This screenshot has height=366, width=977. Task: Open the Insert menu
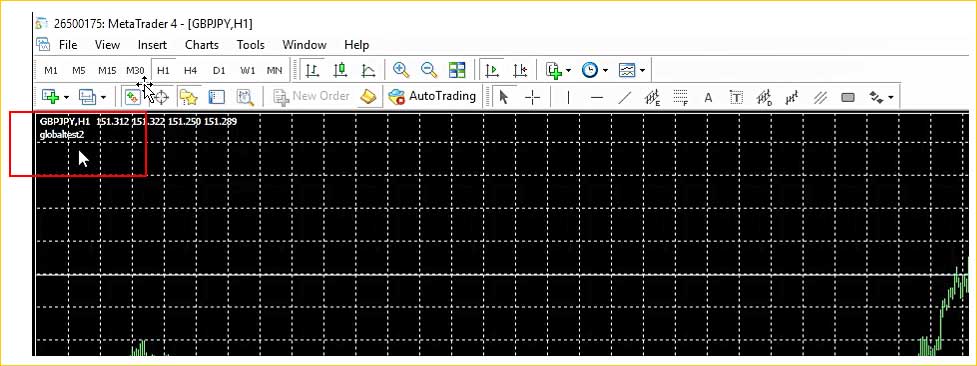coord(152,45)
